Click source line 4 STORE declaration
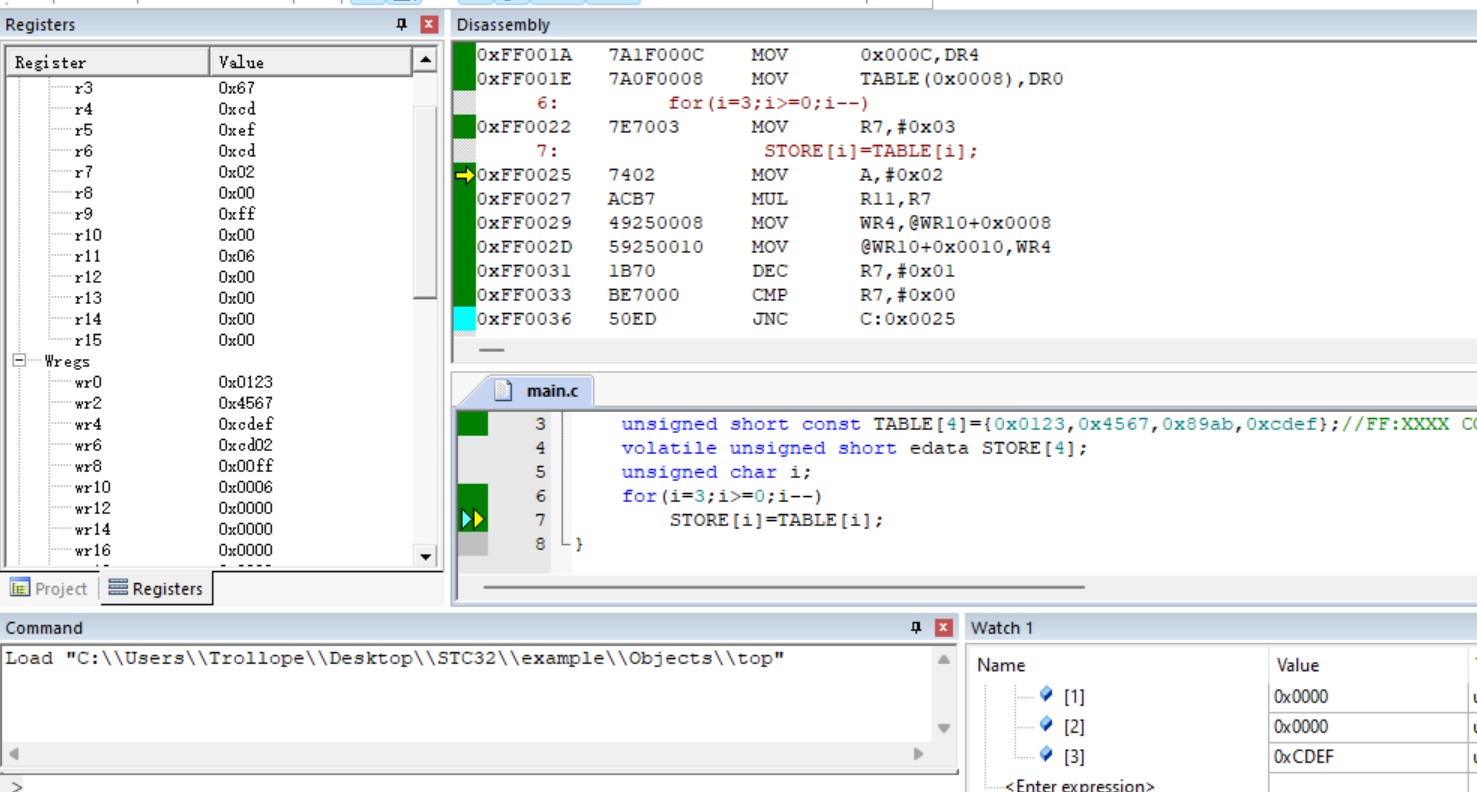 (854, 448)
